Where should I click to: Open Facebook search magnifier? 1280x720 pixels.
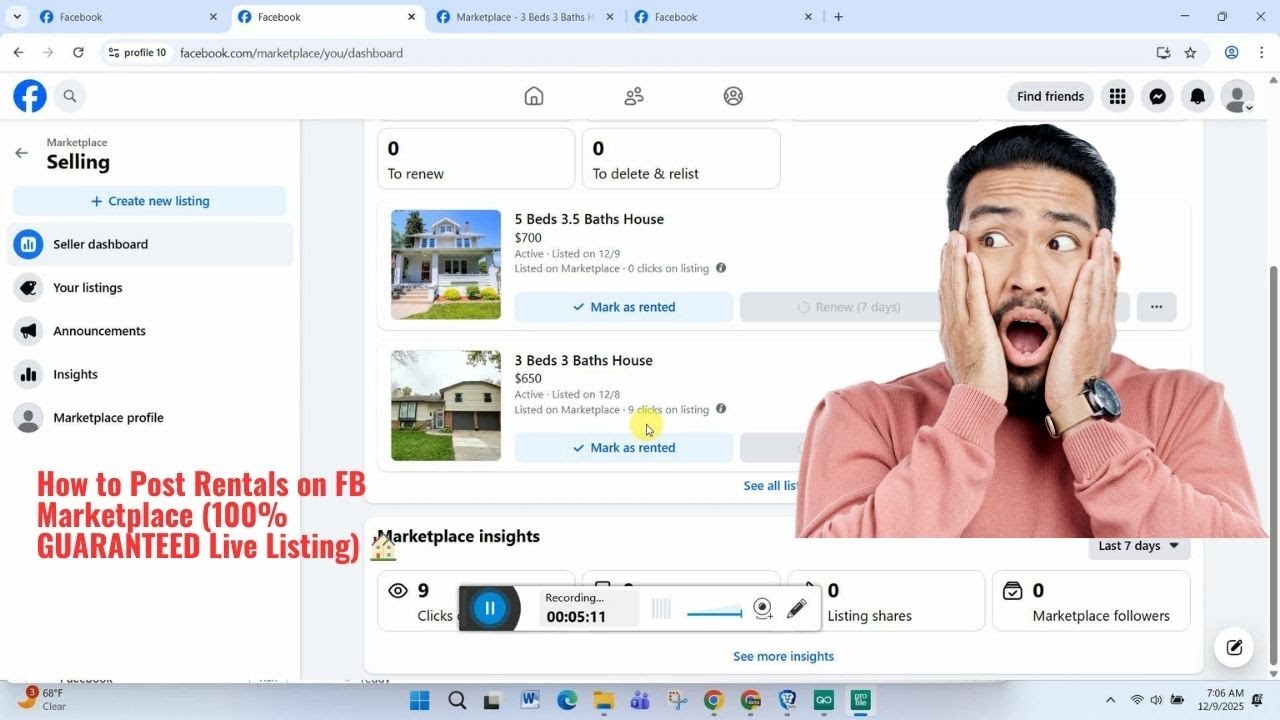(70, 96)
